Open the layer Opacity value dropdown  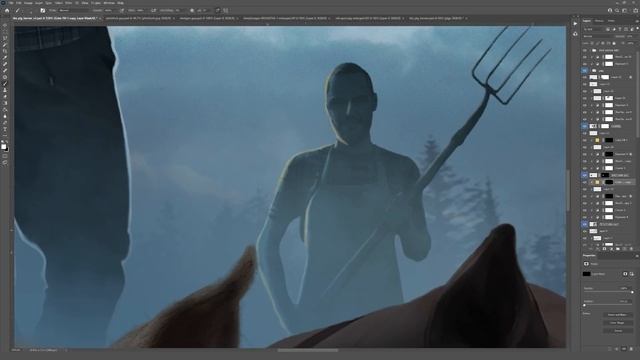pyautogui.click(x=631, y=36)
